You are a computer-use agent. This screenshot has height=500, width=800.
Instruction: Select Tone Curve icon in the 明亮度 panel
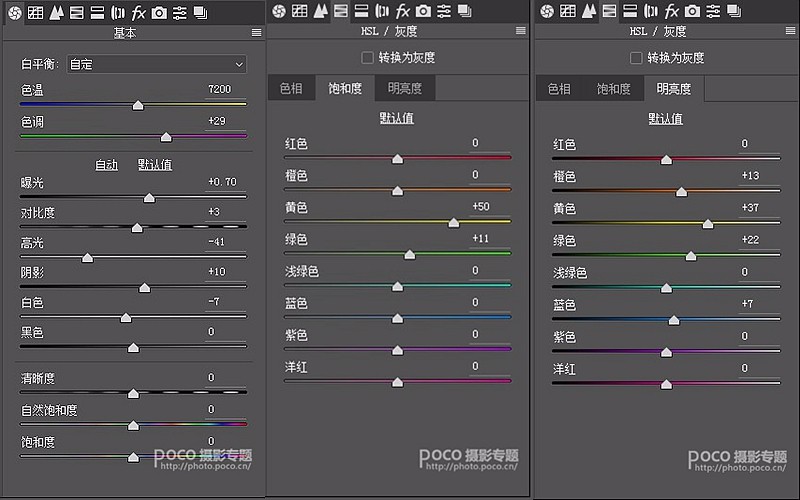[568, 11]
